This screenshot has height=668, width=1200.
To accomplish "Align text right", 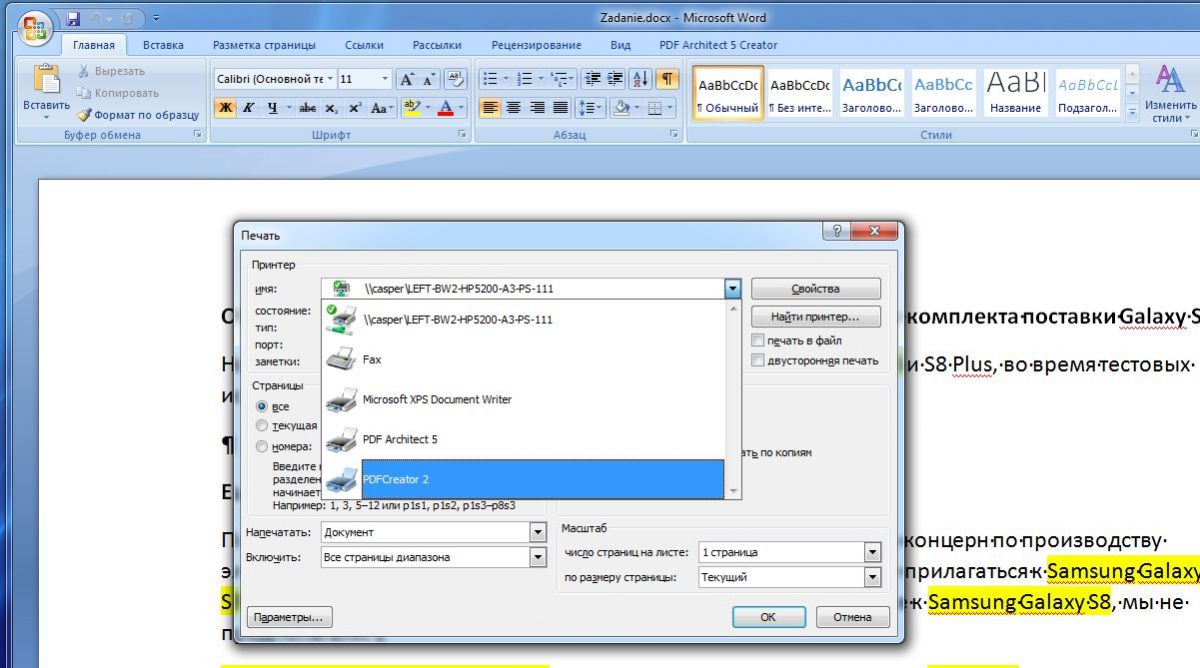I will point(537,108).
